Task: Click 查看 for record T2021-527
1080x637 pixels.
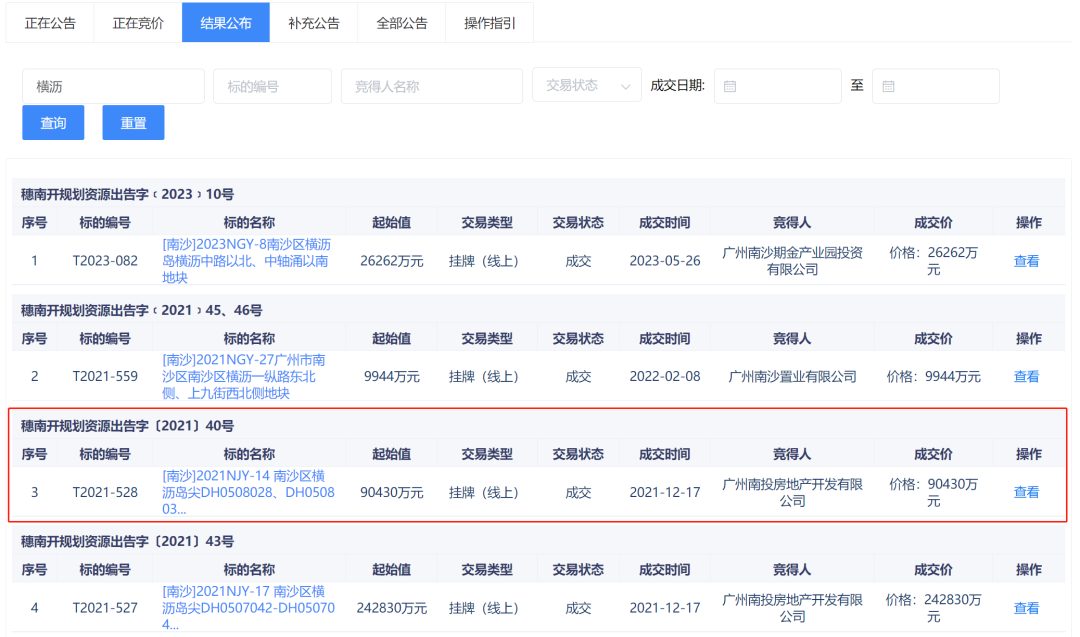Action: pyautogui.click(x=1027, y=607)
